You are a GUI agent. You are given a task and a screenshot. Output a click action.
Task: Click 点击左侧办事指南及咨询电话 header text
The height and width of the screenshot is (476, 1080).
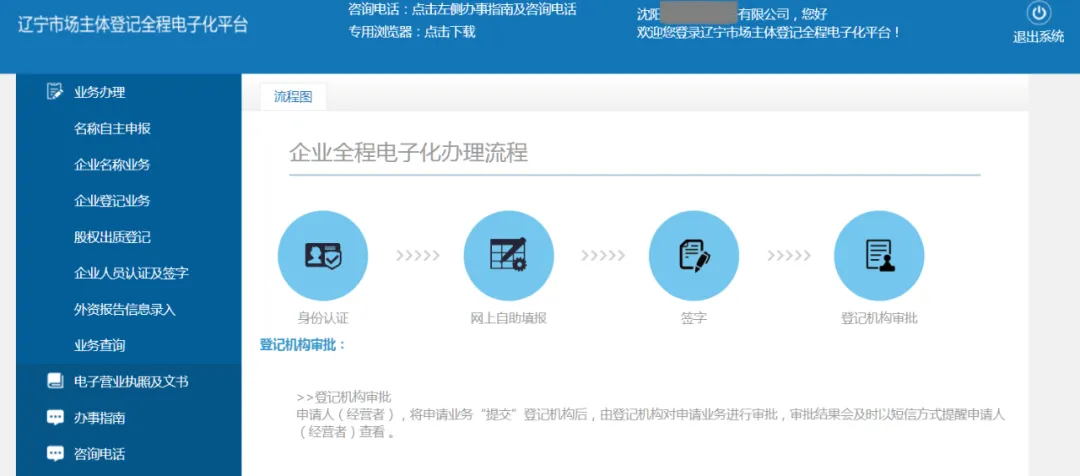pyautogui.click(x=494, y=10)
